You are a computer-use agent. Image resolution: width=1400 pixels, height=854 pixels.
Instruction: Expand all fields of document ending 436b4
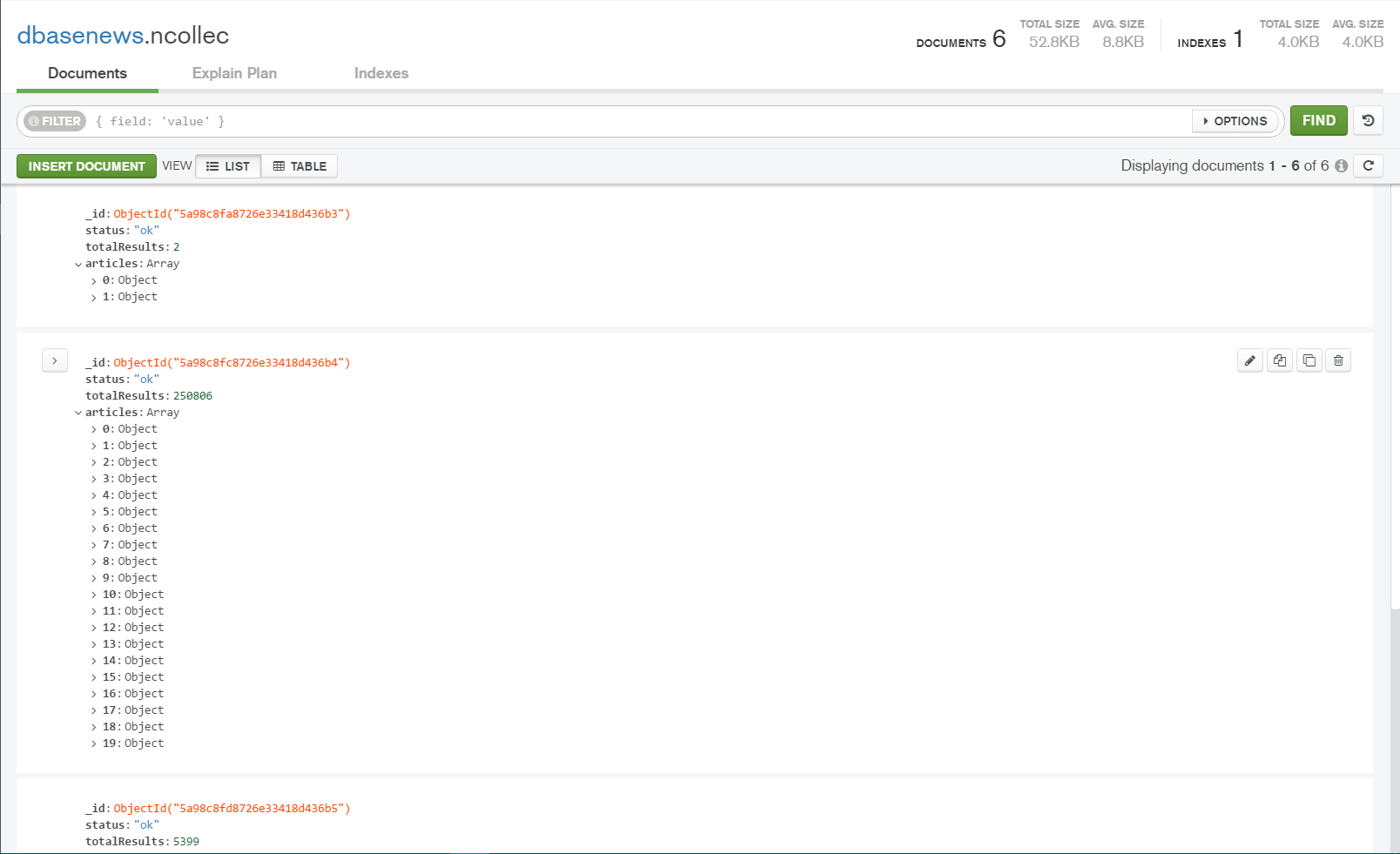point(55,360)
